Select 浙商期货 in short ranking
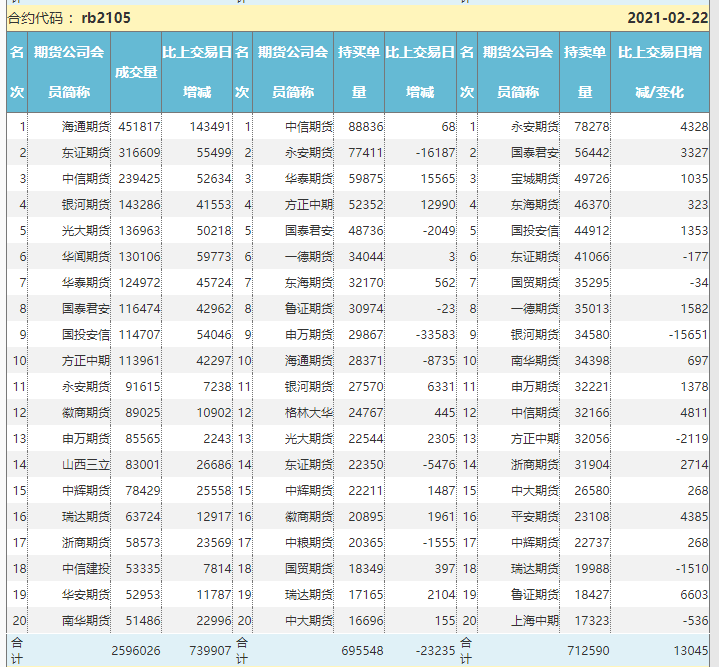 pos(535,465)
